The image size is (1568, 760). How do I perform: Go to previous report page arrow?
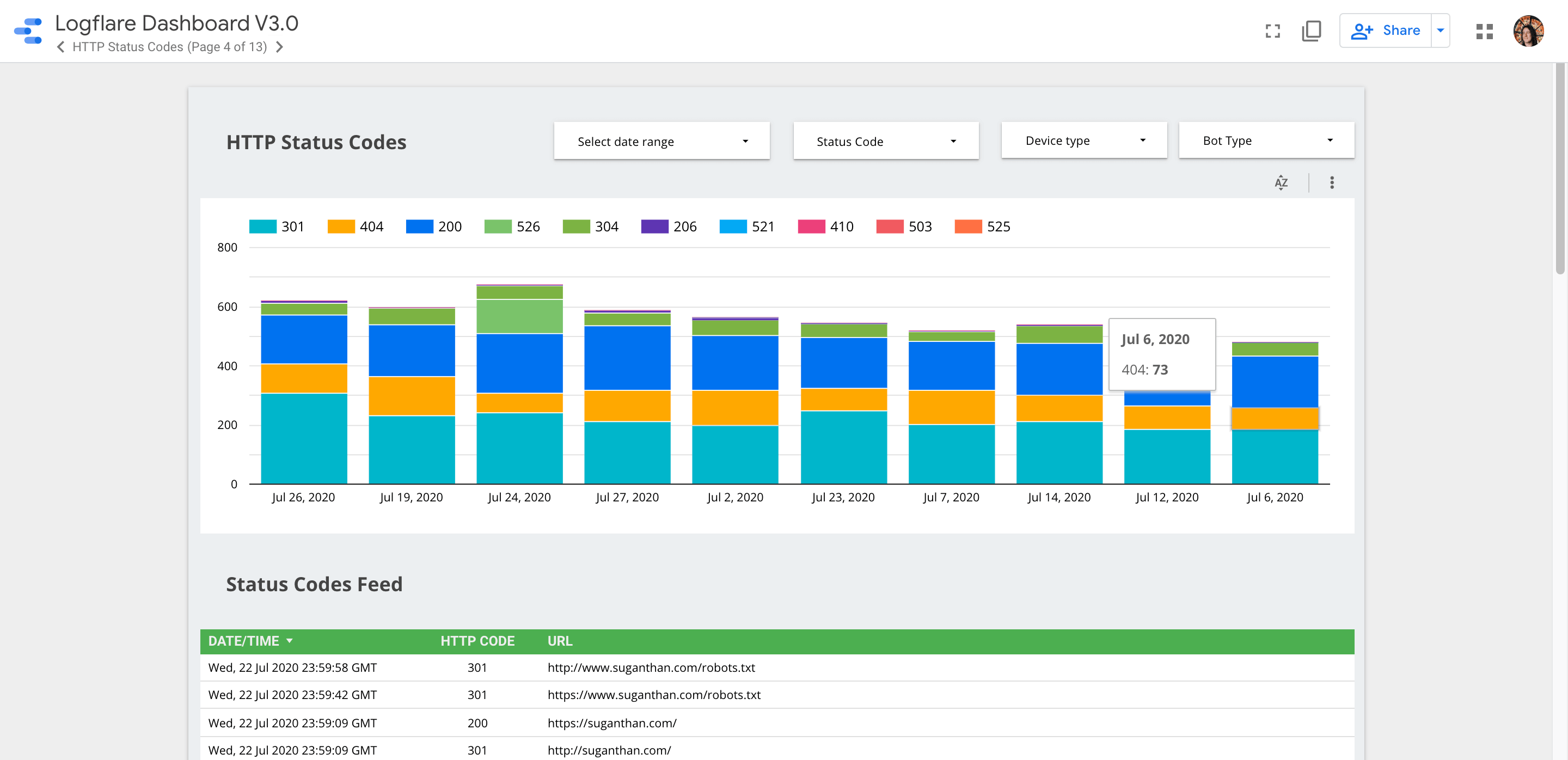point(60,47)
